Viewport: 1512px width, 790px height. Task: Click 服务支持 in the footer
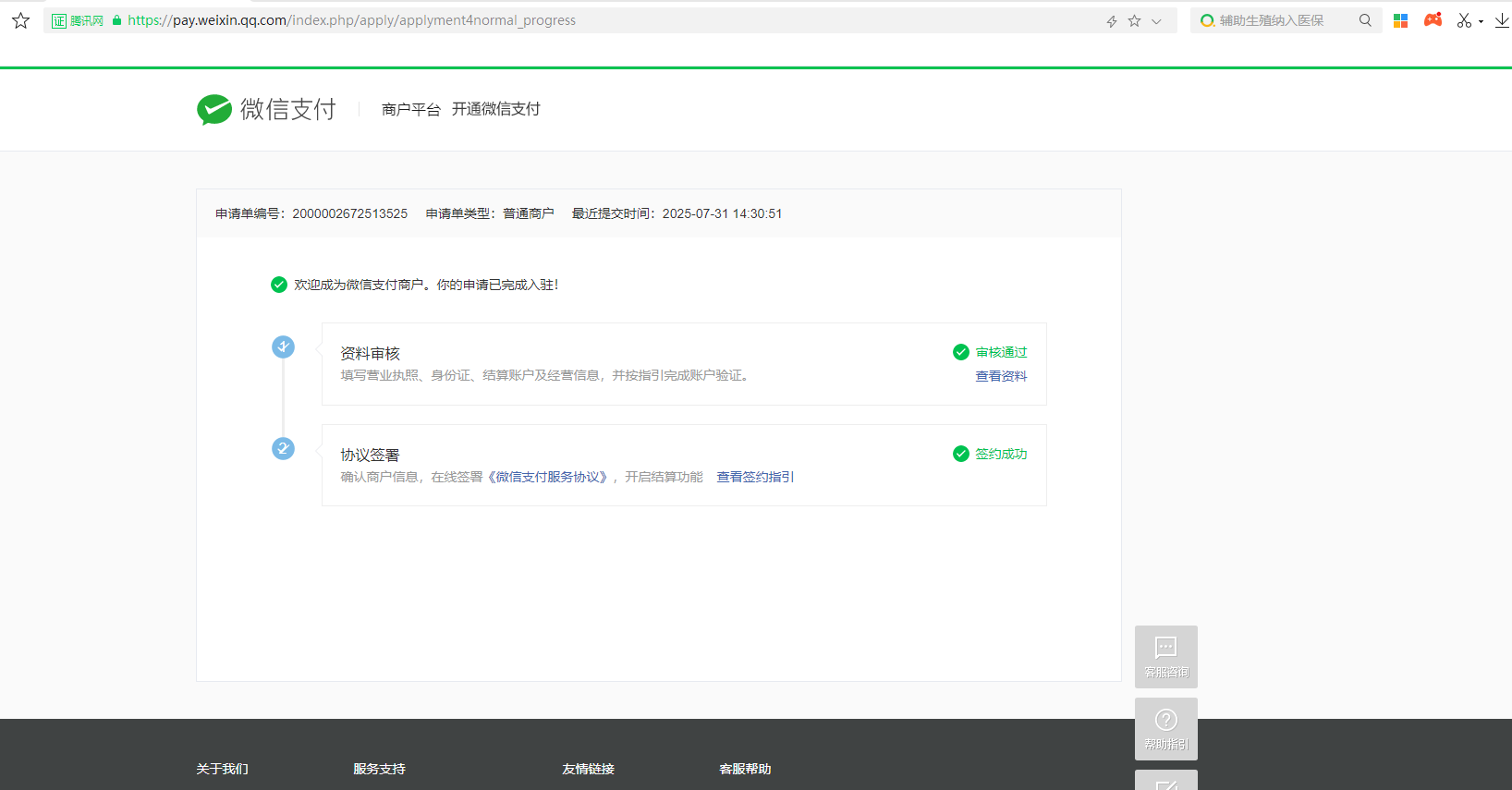click(380, 769)
